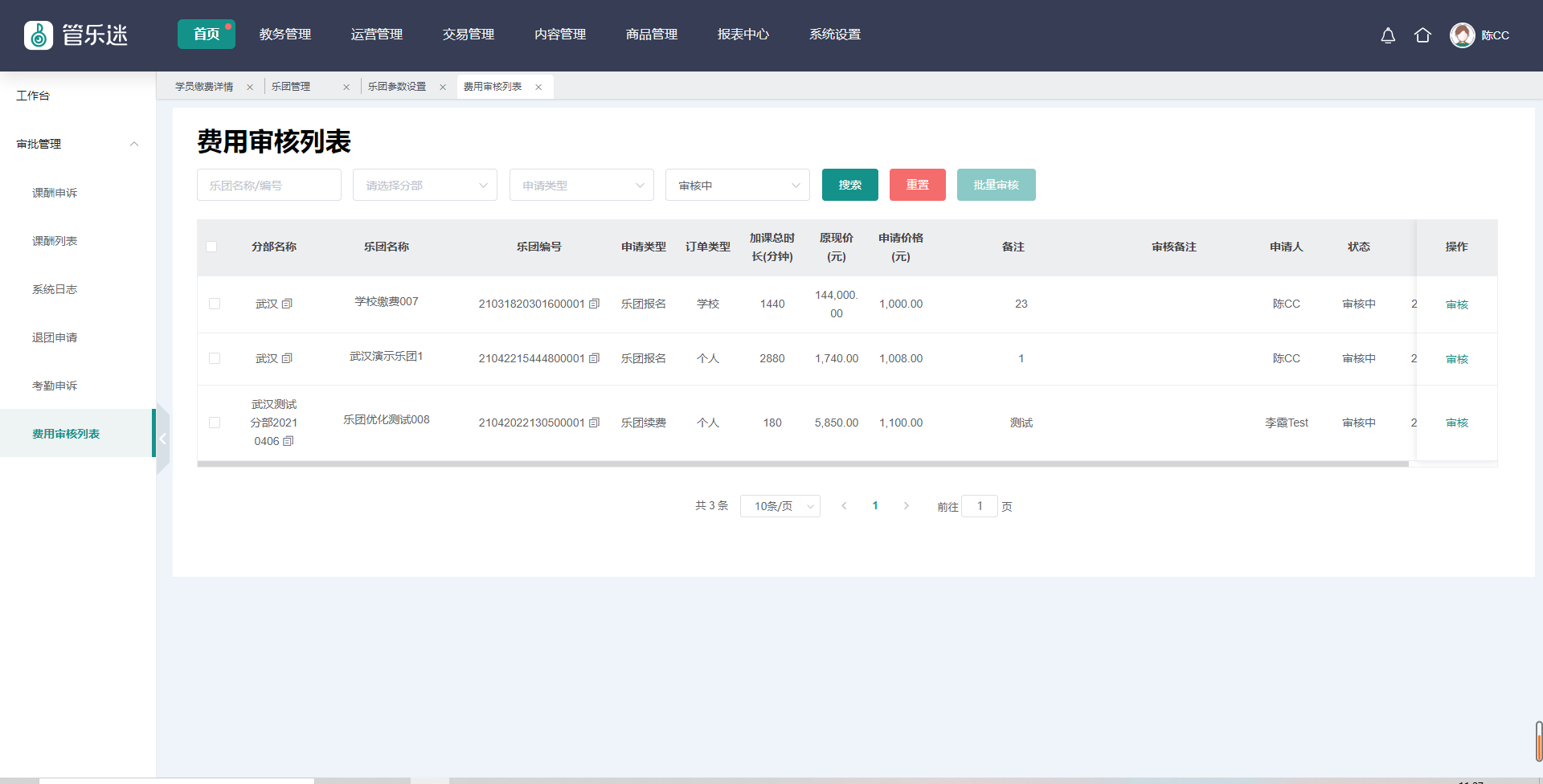Click the green 搜索 button
Image resolution: width=1543 pixels, height=784 pixels.
(x=849, y=185)
